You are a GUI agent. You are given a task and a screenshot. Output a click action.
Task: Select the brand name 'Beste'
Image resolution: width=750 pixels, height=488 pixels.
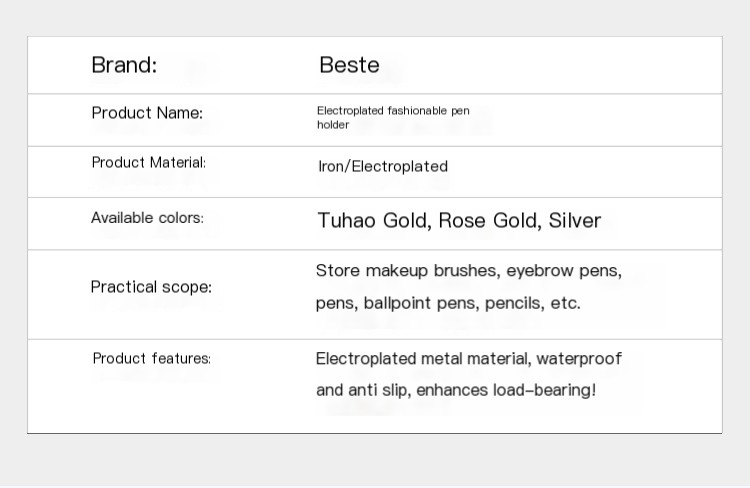349,65
